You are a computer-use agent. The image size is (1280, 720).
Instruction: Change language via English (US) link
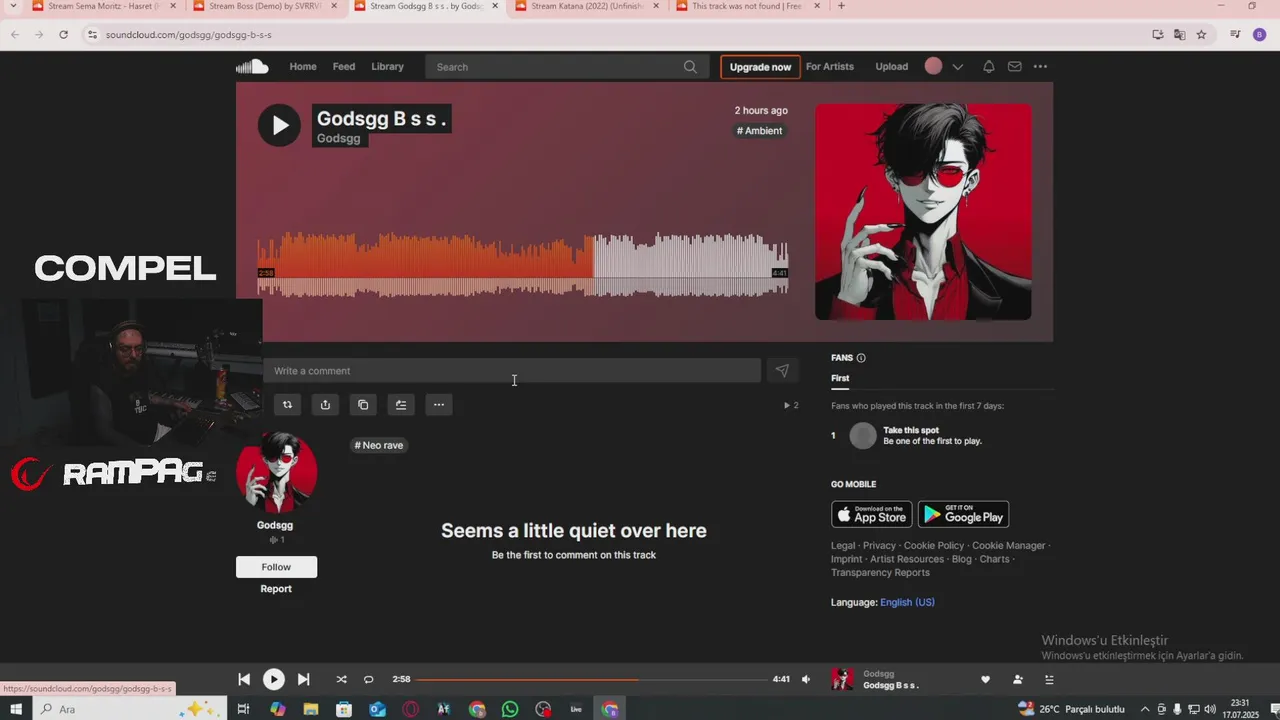[907, 602]
